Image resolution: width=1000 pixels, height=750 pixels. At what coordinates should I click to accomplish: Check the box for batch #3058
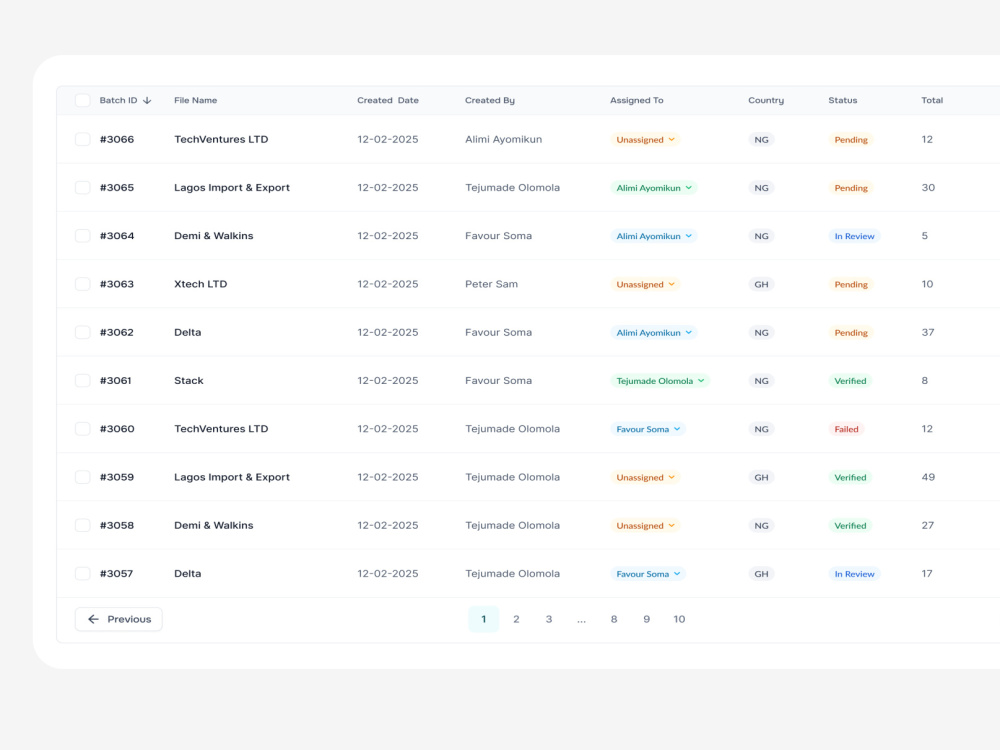(x=82, y=526)
